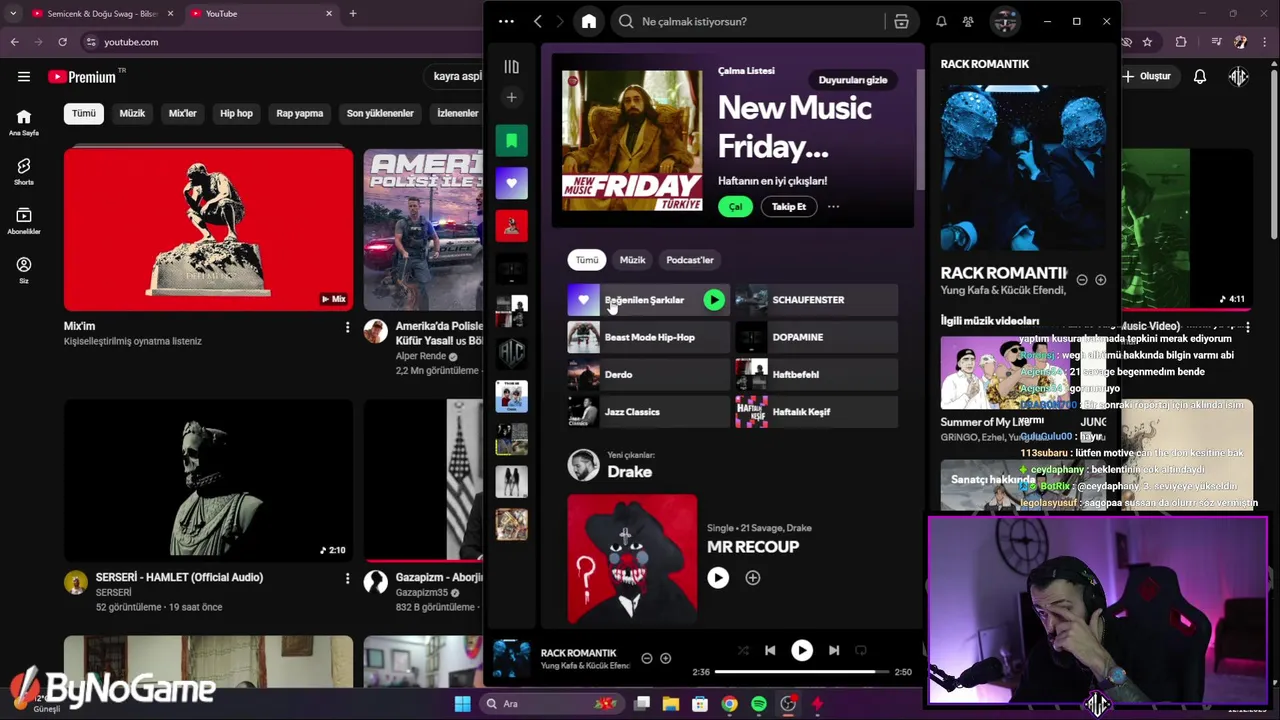This screenshot has width=1280, height=720.
Task: Toggle the play button in Spotify player bar
Action: pyautogui.click(x=802, y=650)
